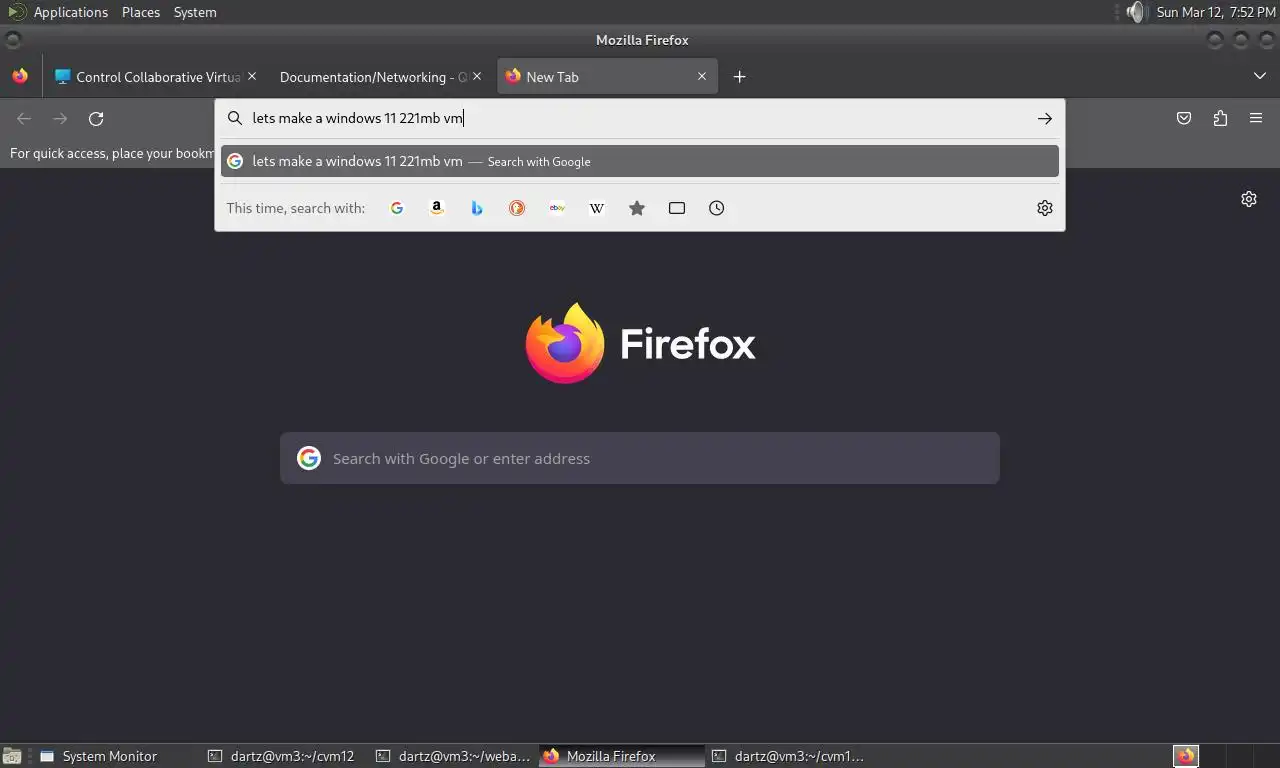Click the Firefox tray icon in the bottom panel
Image resolution: width=1280 pixels, height=768 pixels.
[x=1186, y=756]
